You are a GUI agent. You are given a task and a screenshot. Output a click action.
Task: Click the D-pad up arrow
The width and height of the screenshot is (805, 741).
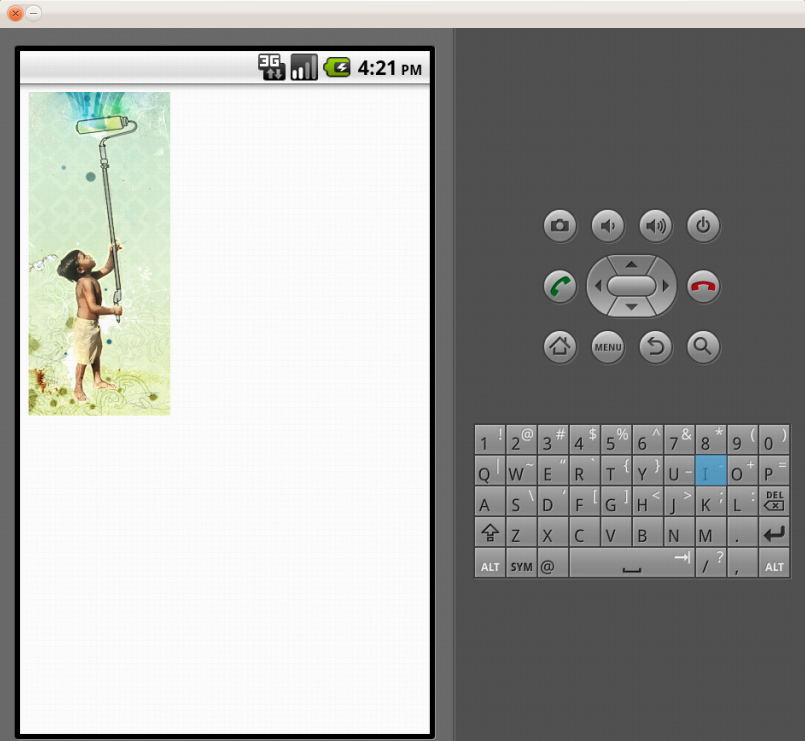(x=631, y=264)
